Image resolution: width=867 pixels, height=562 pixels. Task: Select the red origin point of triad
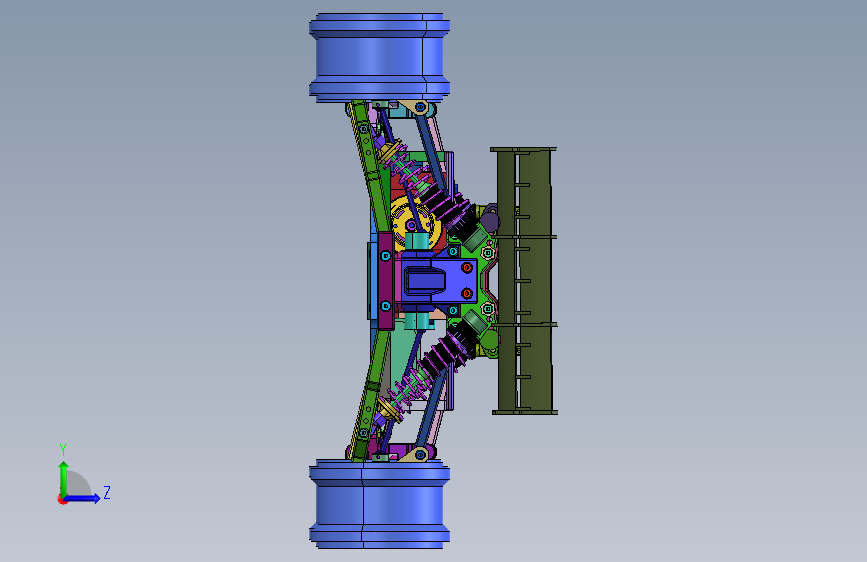[x=62, y=499]
